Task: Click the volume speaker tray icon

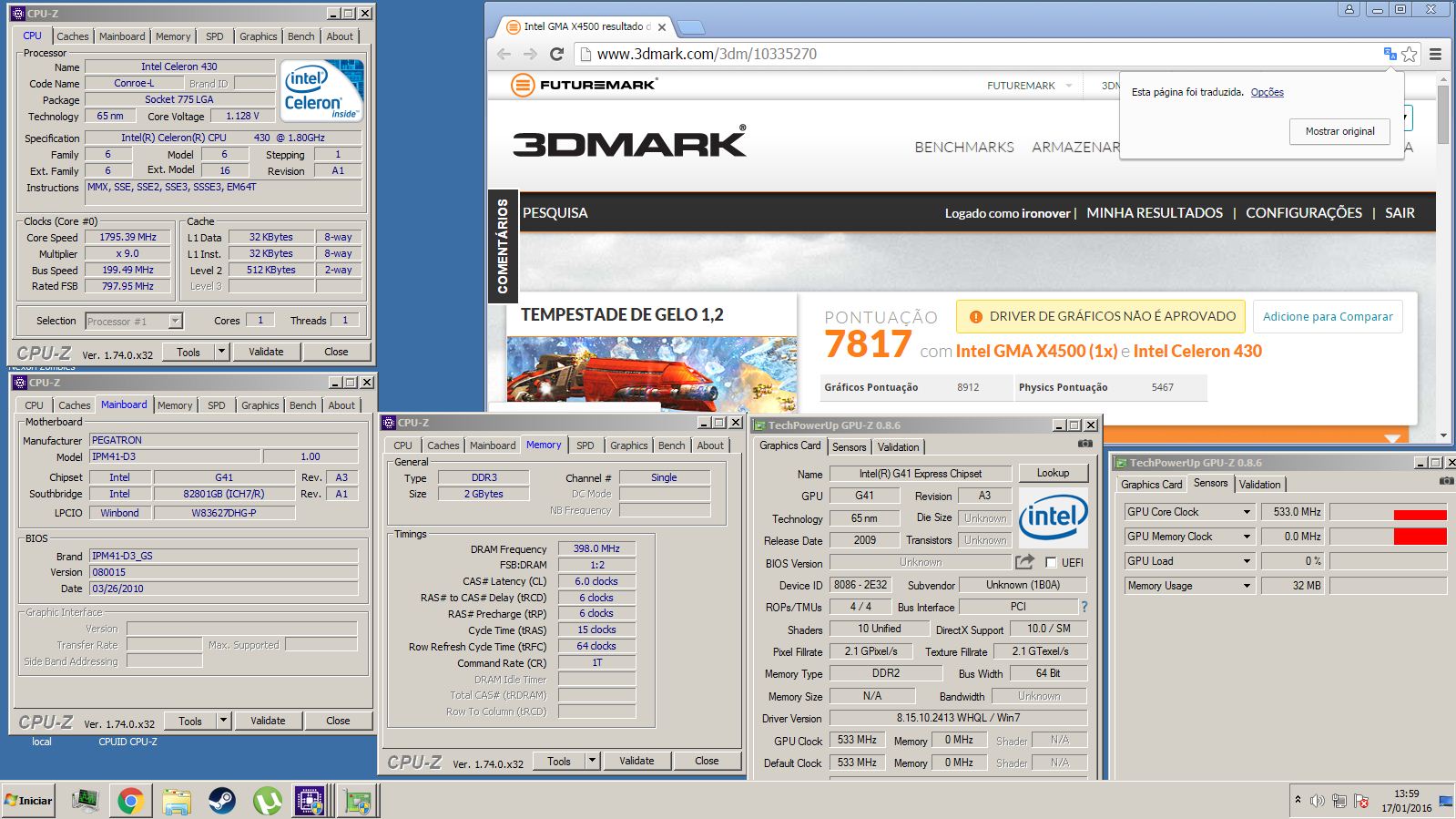Action: (1317, 801)
